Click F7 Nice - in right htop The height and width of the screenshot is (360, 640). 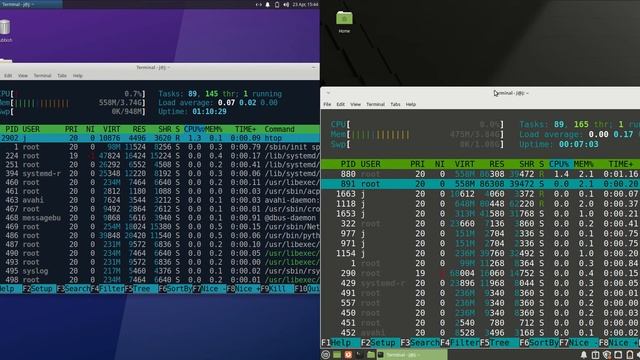(578, 343)
